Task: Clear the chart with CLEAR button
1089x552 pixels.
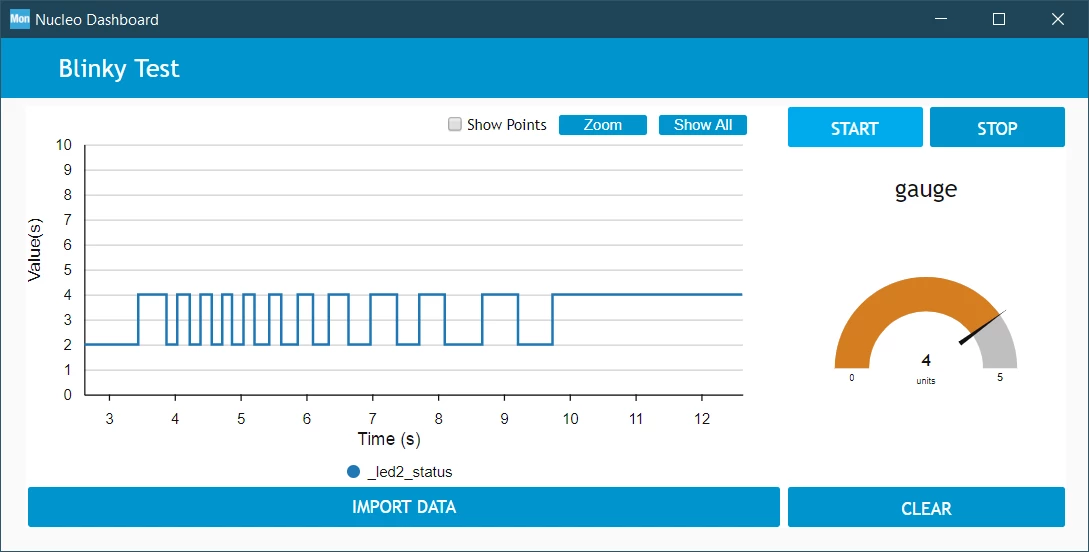Action: coord(926,508)
